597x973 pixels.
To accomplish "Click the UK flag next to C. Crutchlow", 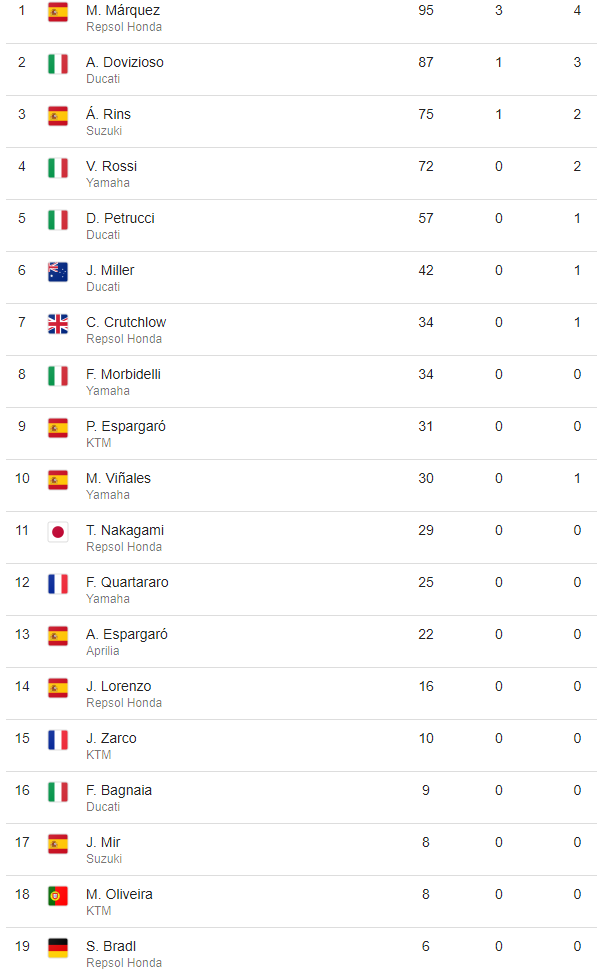I will (58, 324).
